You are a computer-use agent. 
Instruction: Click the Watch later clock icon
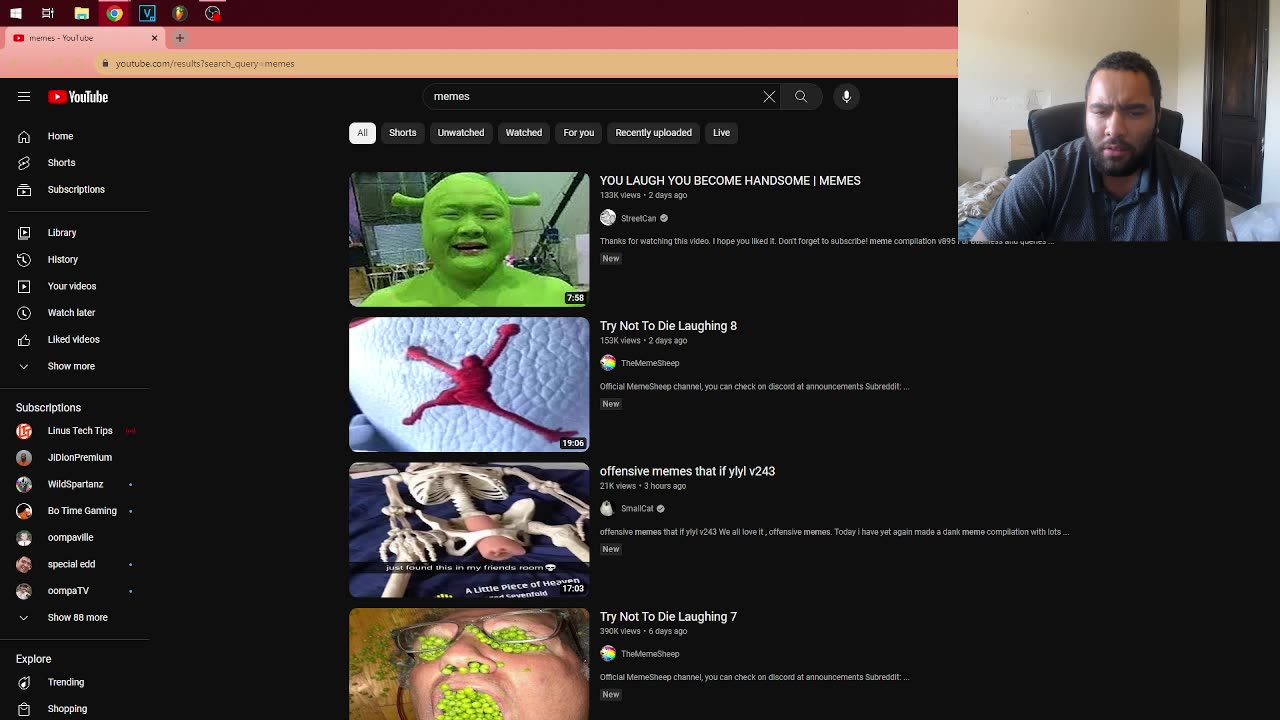point(24,313)
